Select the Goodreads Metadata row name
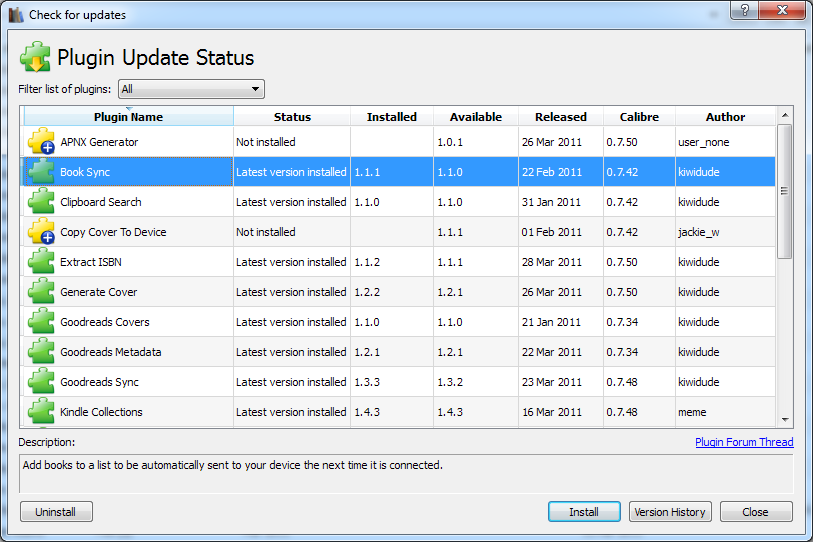This screenshot has height=542, width=813. tap(110, 353)
